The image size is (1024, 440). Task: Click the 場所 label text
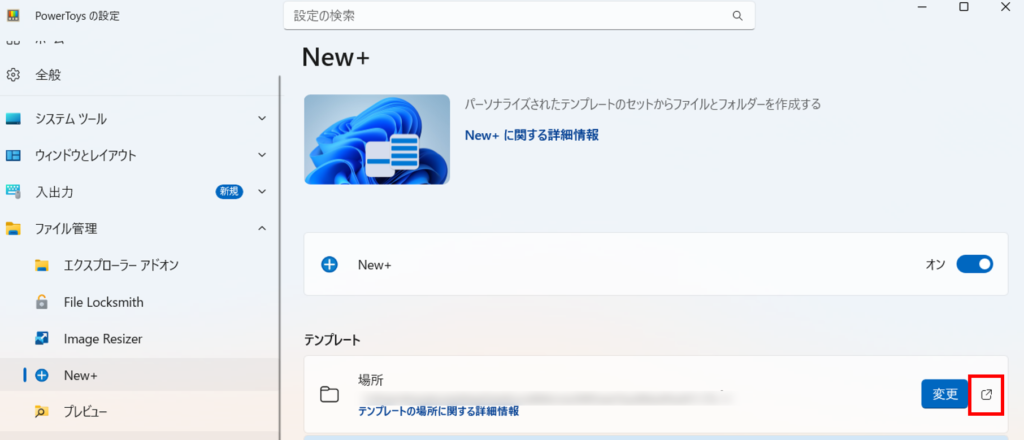(x=370, y=380)
